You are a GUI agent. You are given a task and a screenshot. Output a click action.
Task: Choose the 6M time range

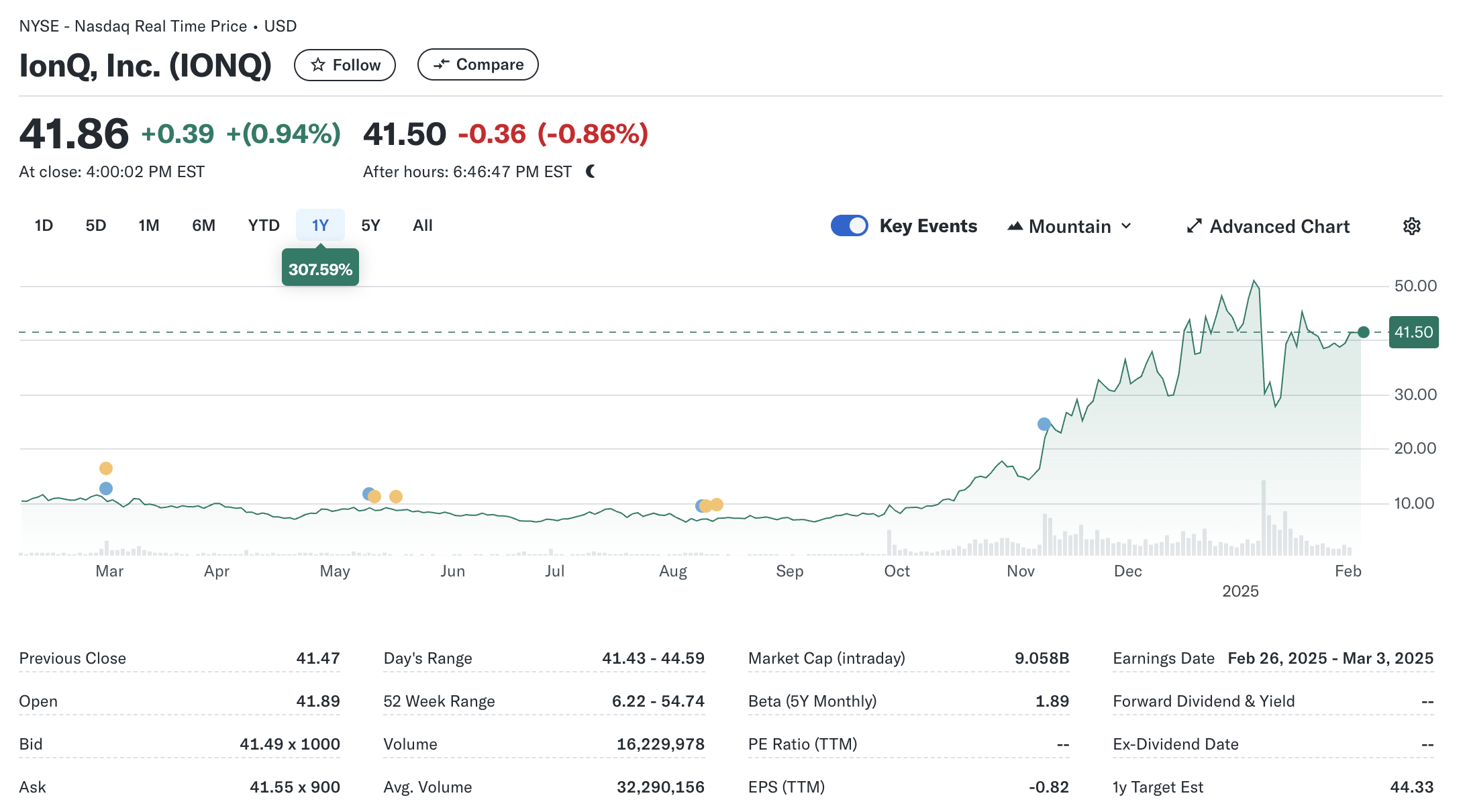click(203, 225)
